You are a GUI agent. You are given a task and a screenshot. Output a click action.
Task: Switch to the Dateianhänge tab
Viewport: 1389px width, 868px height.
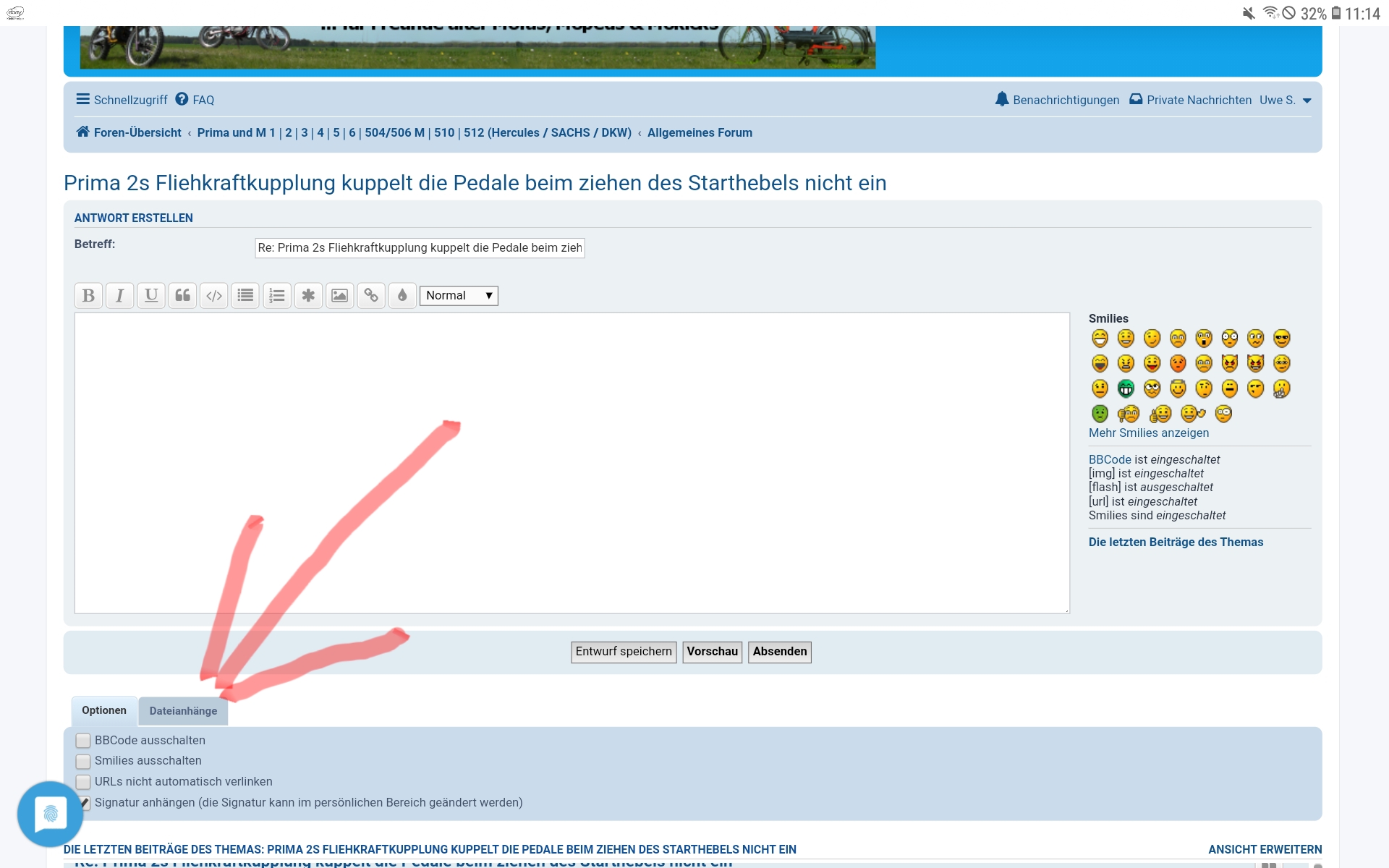coord(183,711)
